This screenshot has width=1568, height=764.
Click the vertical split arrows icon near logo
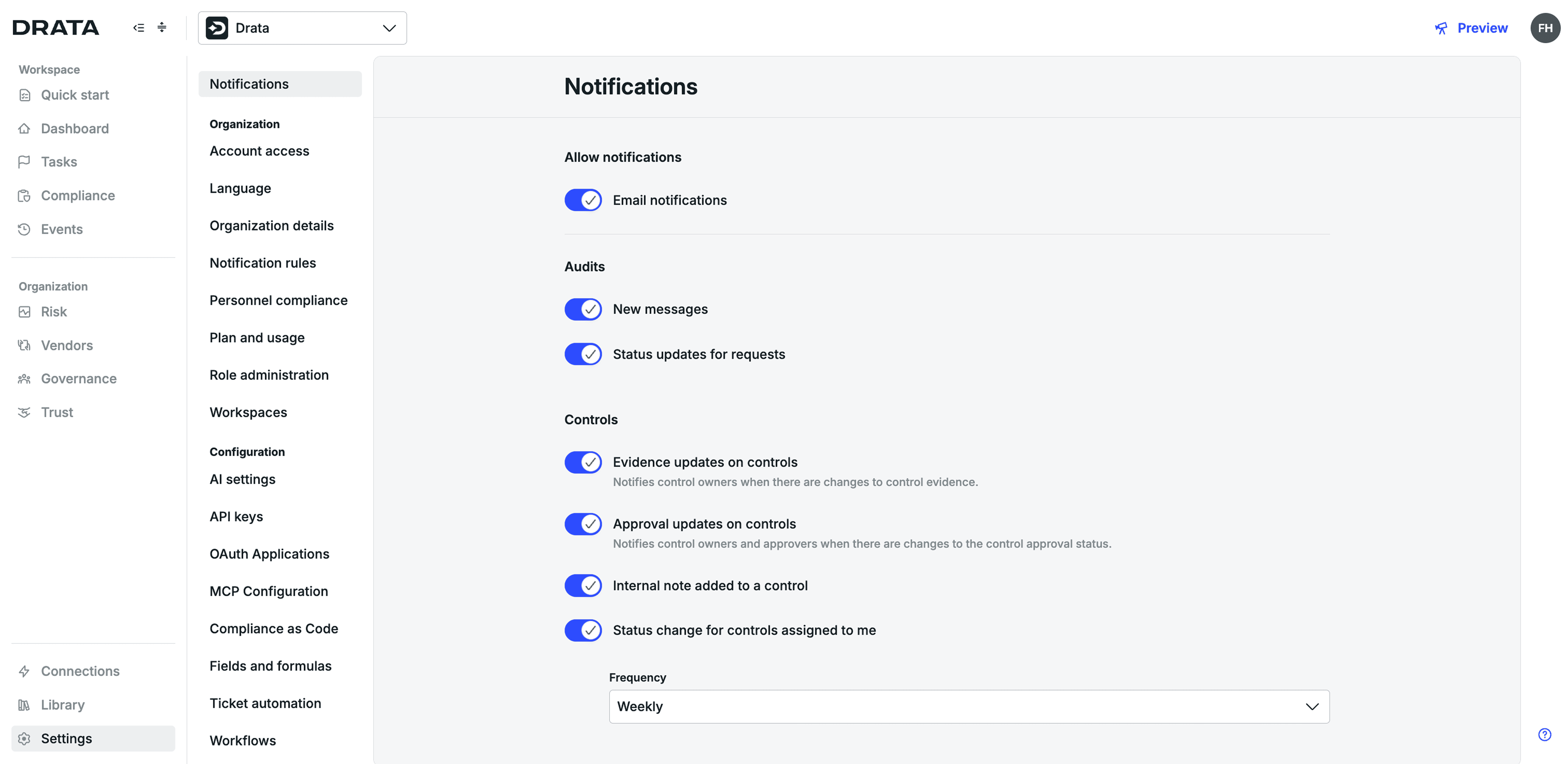point(162,27)
